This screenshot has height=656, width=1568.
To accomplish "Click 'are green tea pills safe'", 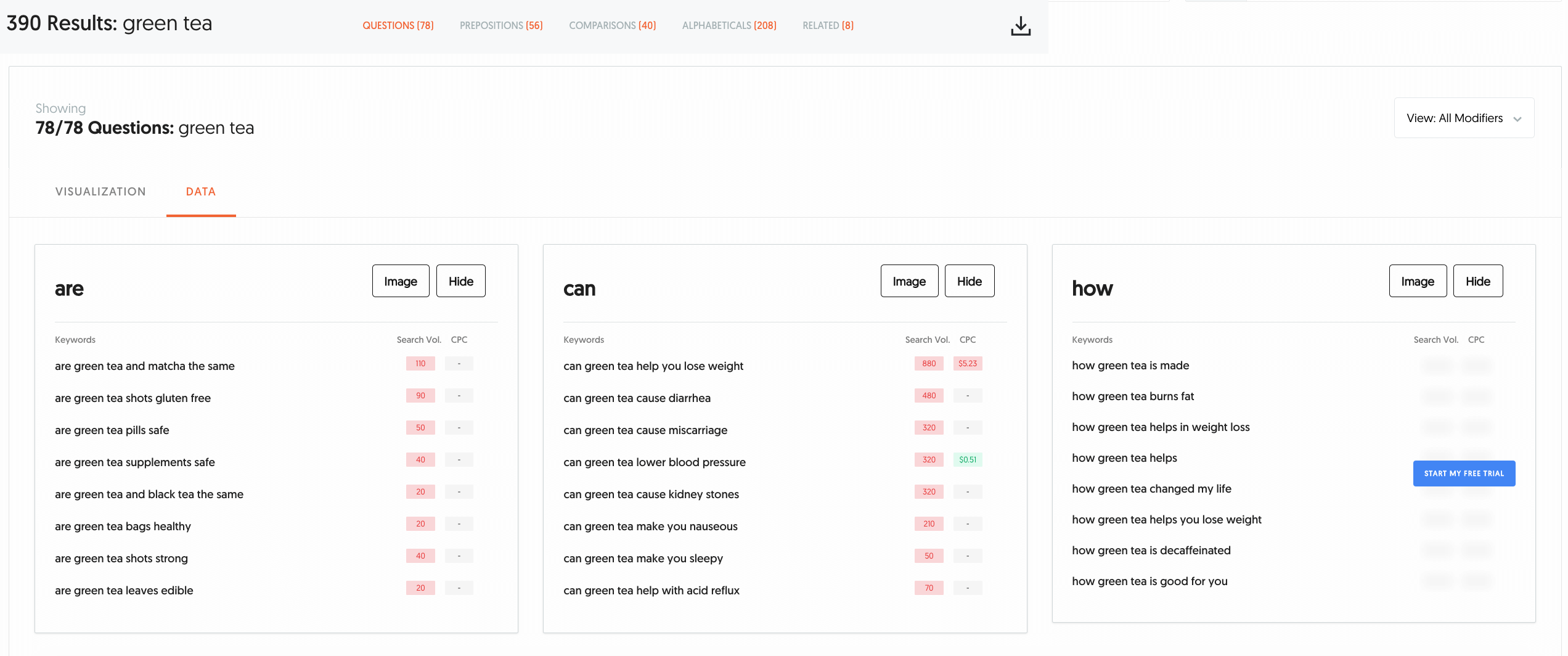I will pyautogui.click(x=112, y=430).
